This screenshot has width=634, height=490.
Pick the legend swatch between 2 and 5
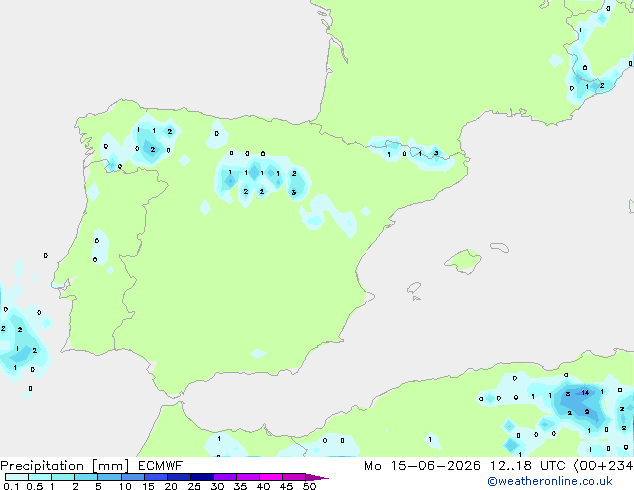[86, 477]
